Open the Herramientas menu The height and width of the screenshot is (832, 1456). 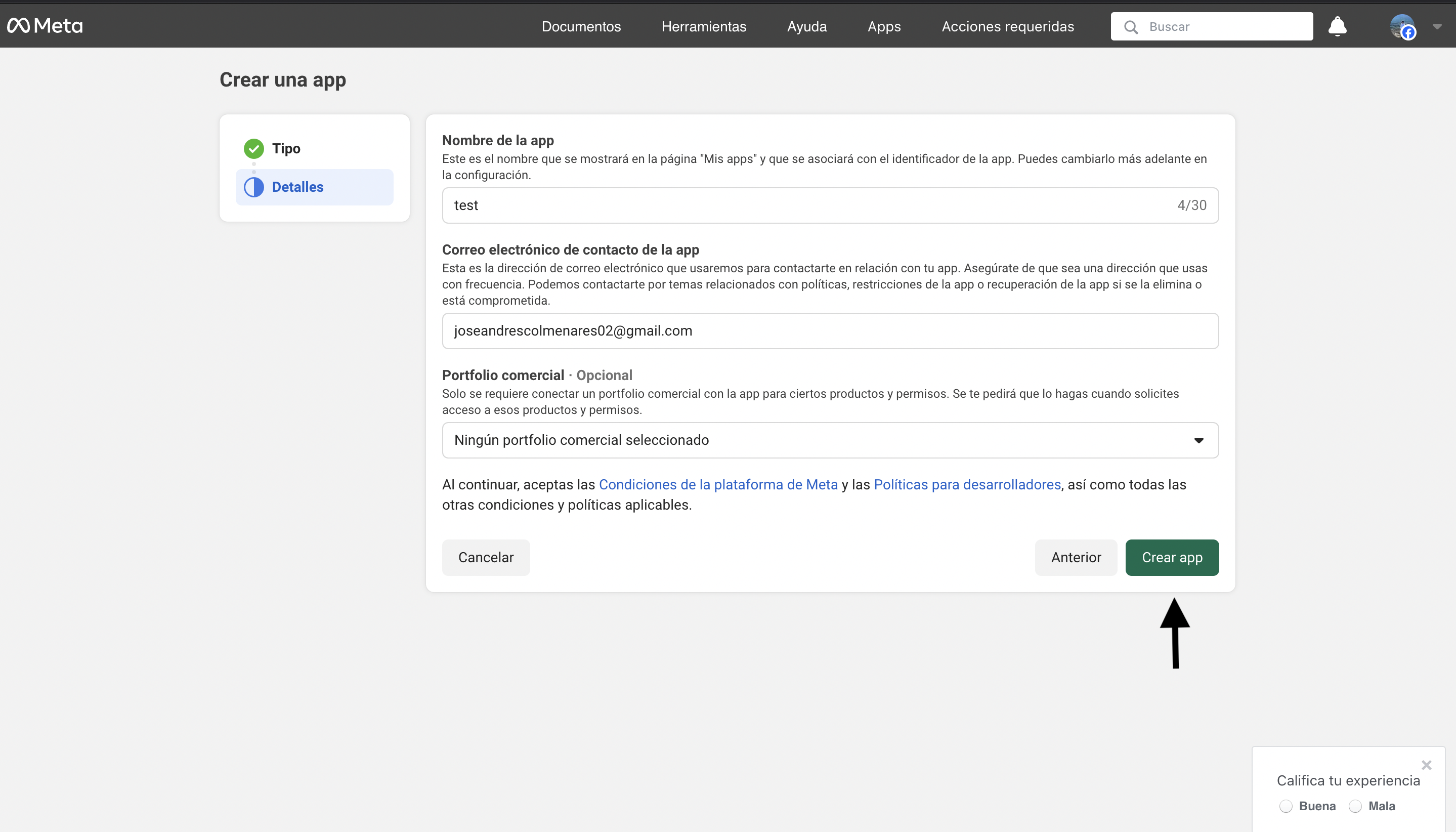[704, 26]
